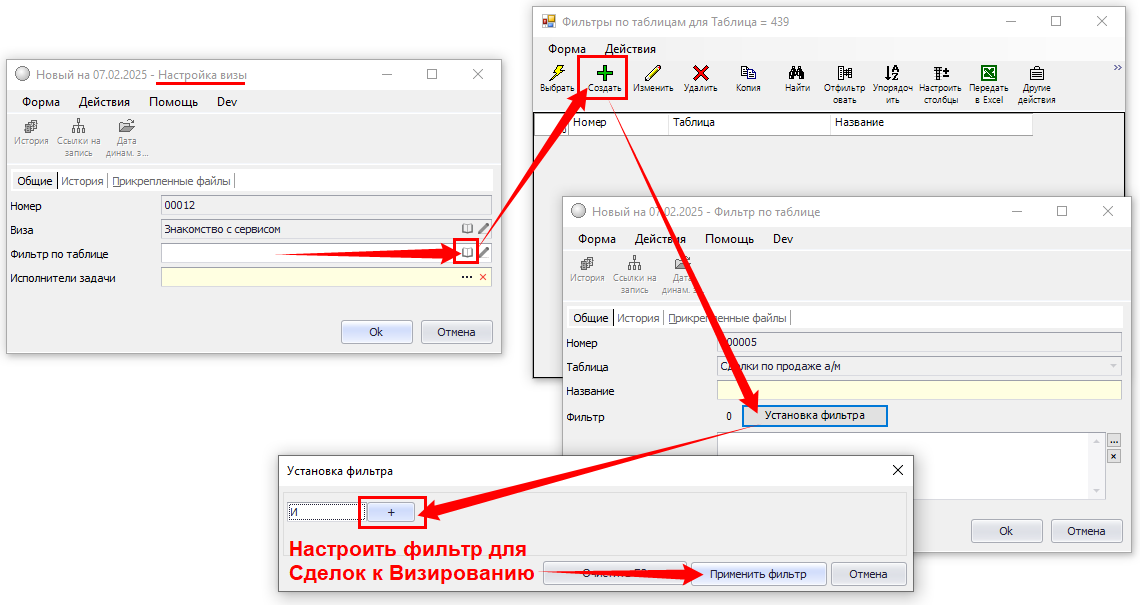
Task: Open the Настроить столбцы tool
Action: pyautogui.click(x=940, y=75)
